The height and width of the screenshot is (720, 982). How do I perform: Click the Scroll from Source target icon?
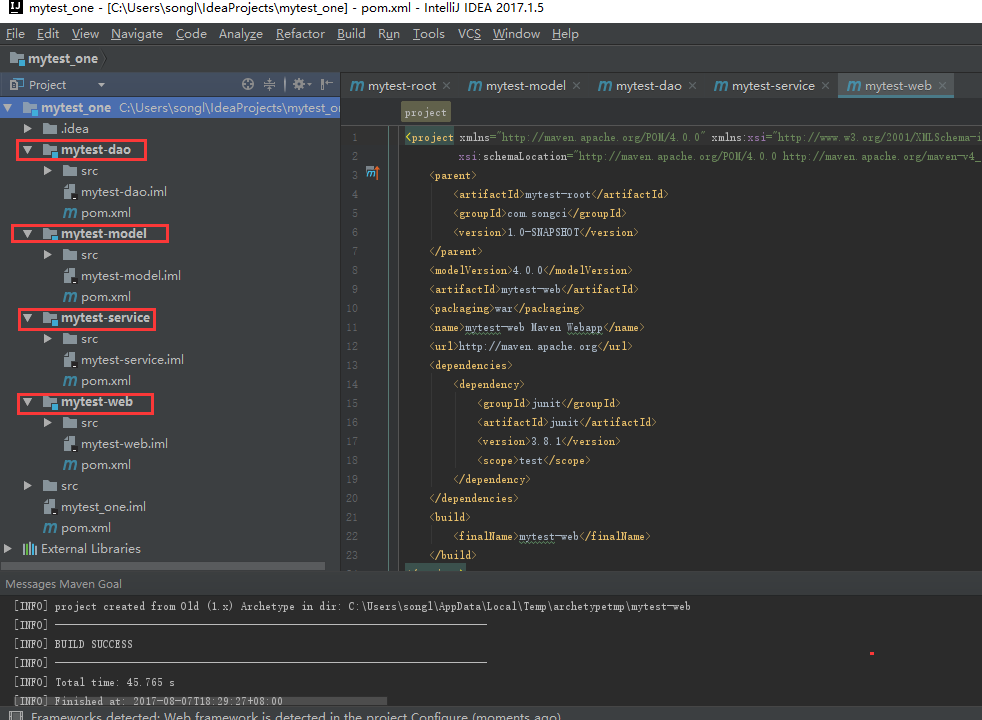[x=248, y=85]
